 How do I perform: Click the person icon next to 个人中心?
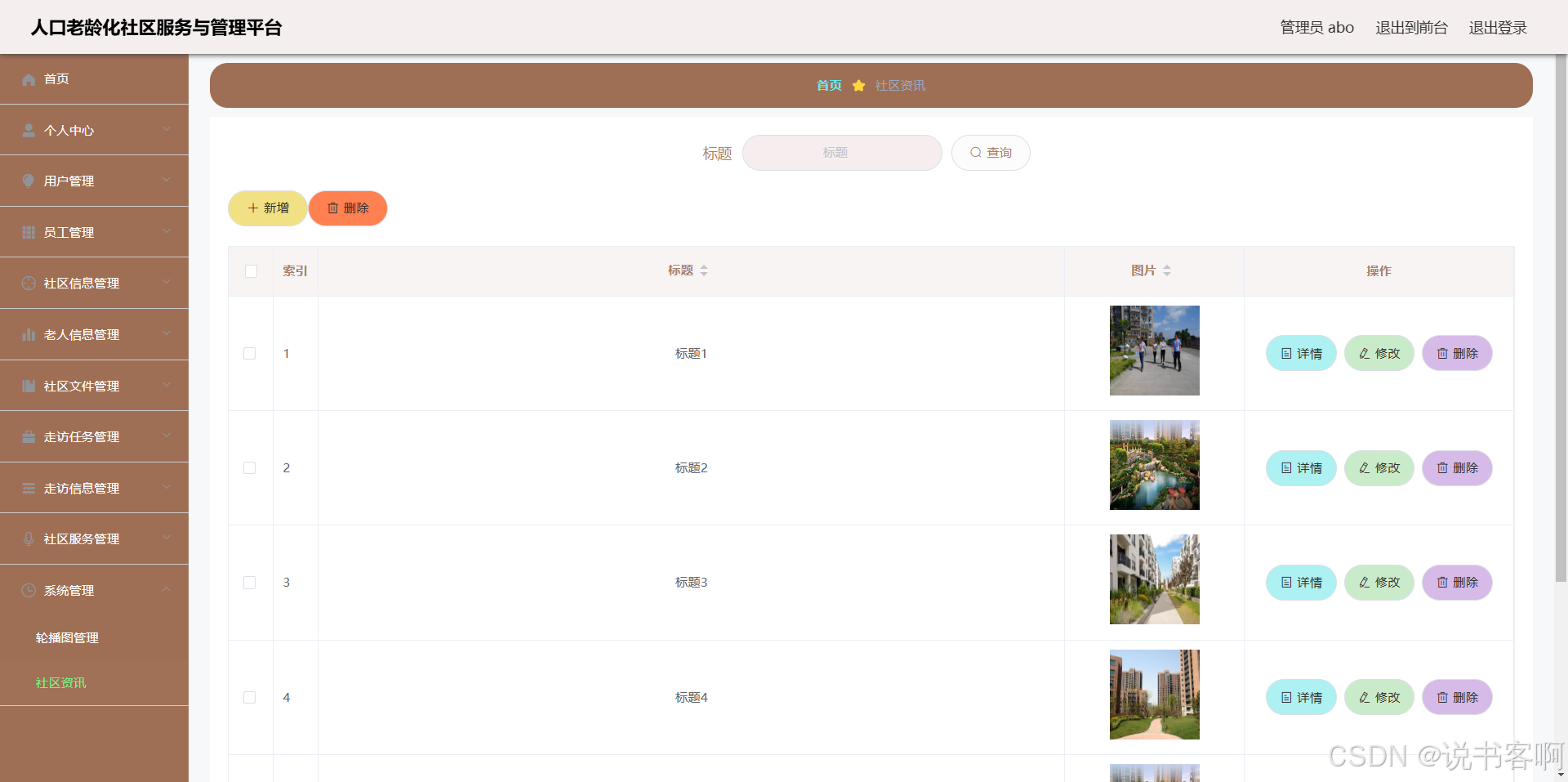pyautogui.click(x=29, y=130)
